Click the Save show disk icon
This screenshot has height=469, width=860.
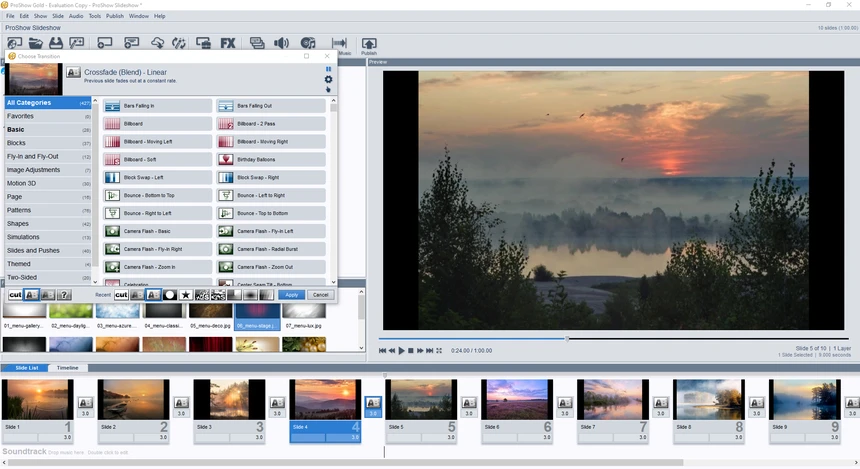coord(56,43)
